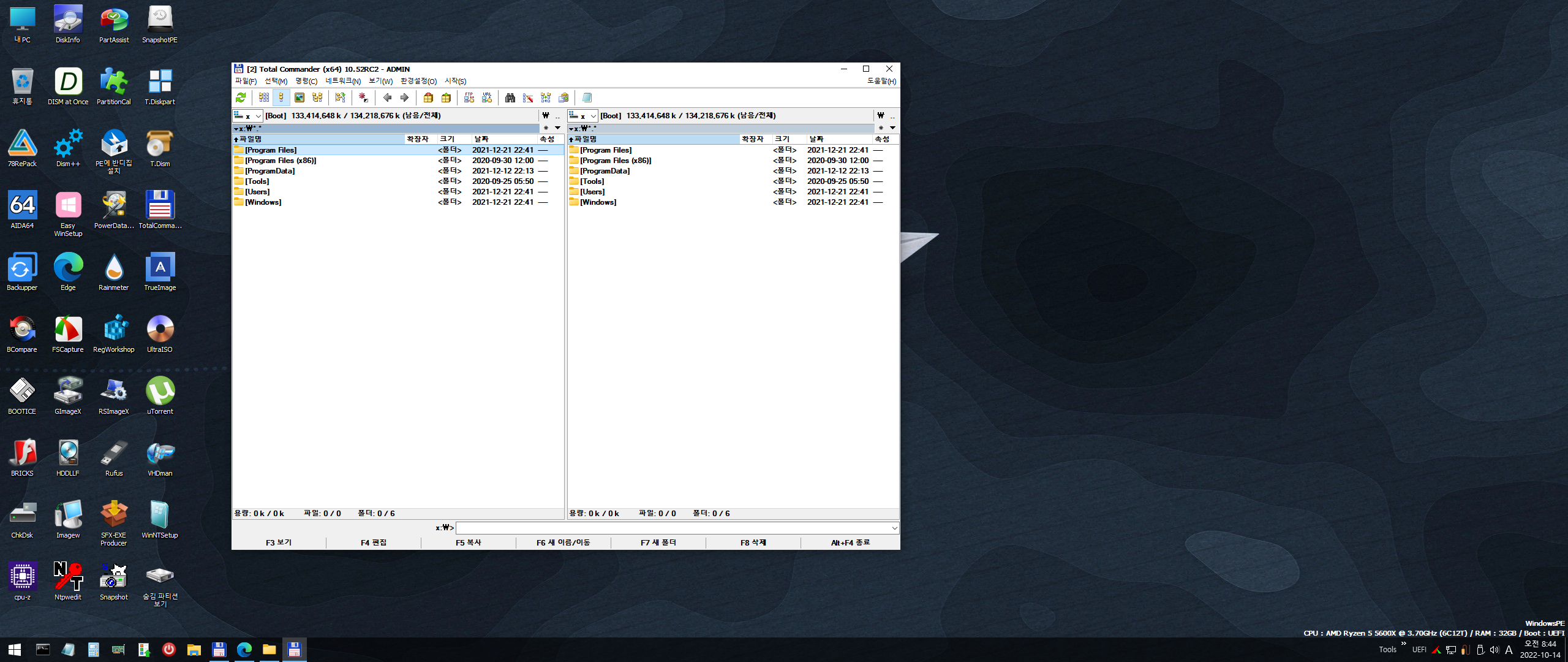Open the 도움말(H) help menu

(881, 81)
